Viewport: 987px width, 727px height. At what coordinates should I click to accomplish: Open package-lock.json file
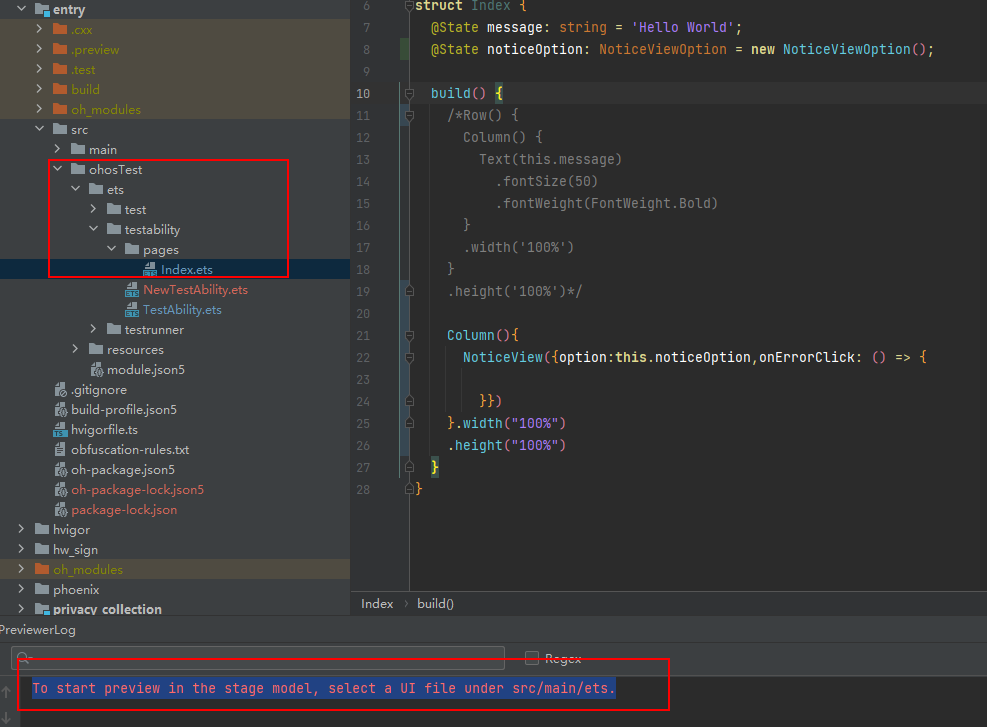(124, 510)
